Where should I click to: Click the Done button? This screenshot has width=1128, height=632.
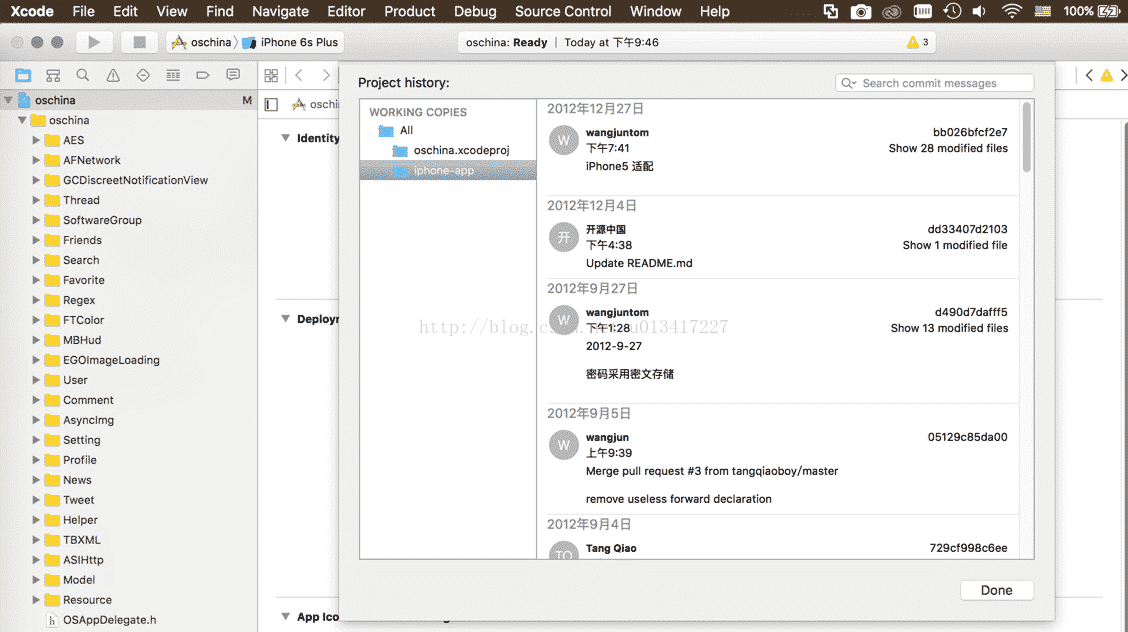click(x=997, y=590)
